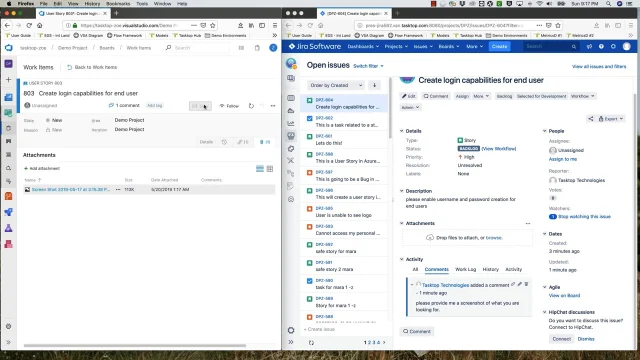Open Firefox History menu

coord(92,3)
